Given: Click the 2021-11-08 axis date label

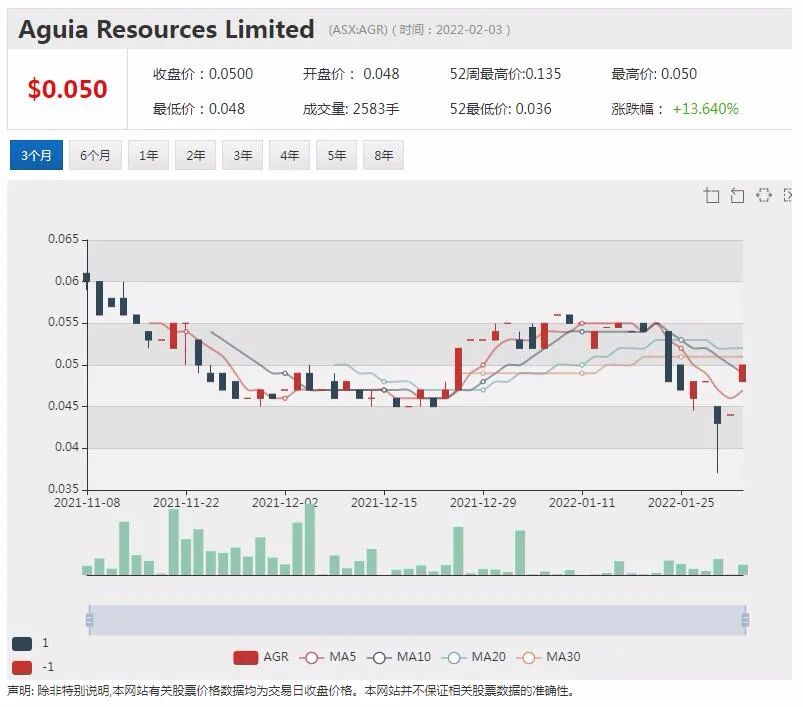Looking at the screenshot, I should pyautogui.click(x=87, y=503).
